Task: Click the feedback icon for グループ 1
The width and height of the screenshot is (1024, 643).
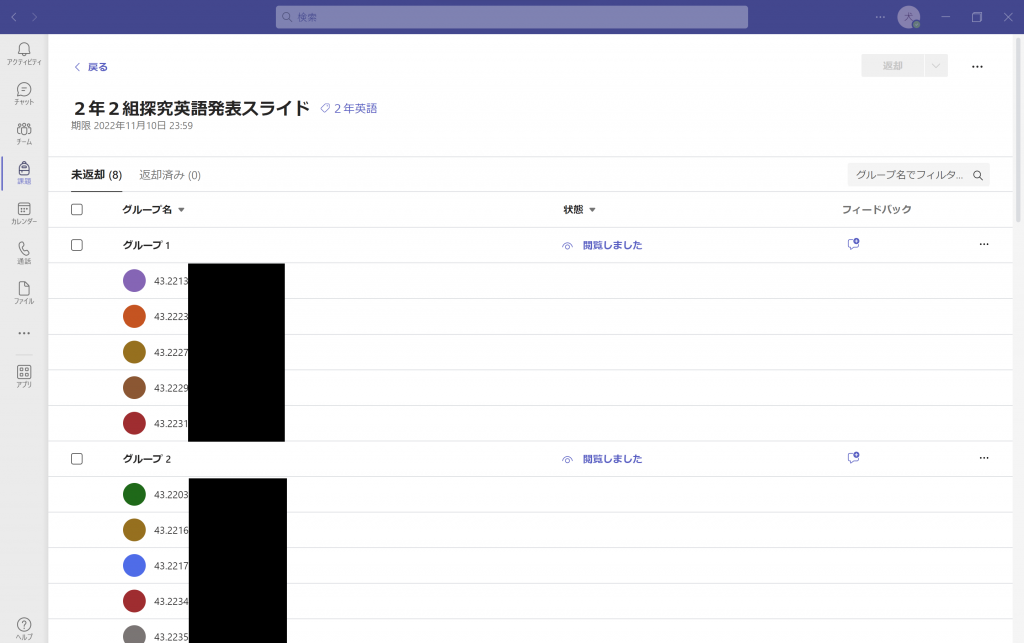Action: [x=853, y=244]
